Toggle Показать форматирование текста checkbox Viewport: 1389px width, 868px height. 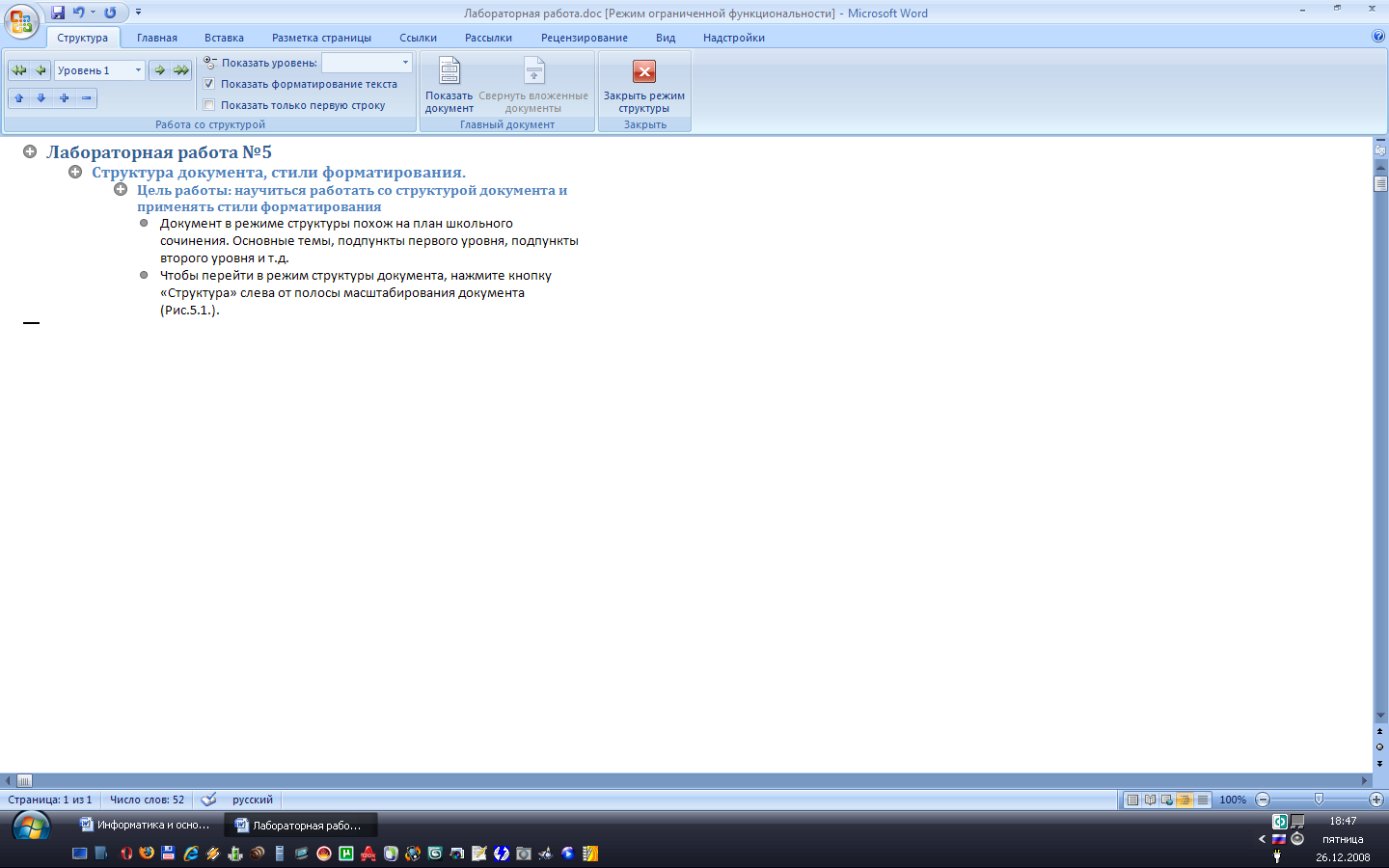209,84
